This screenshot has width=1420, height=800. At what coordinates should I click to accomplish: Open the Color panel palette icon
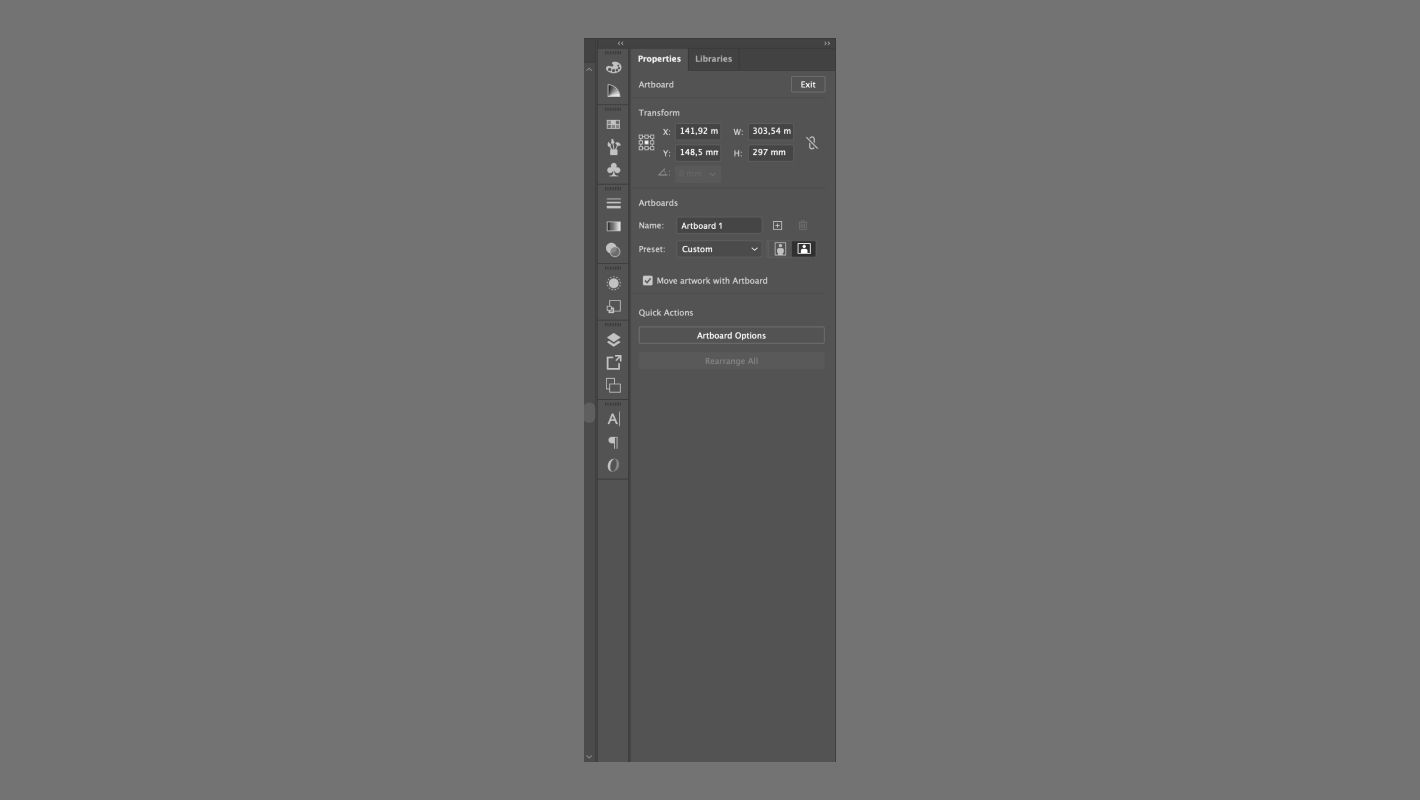pos(613,68)
